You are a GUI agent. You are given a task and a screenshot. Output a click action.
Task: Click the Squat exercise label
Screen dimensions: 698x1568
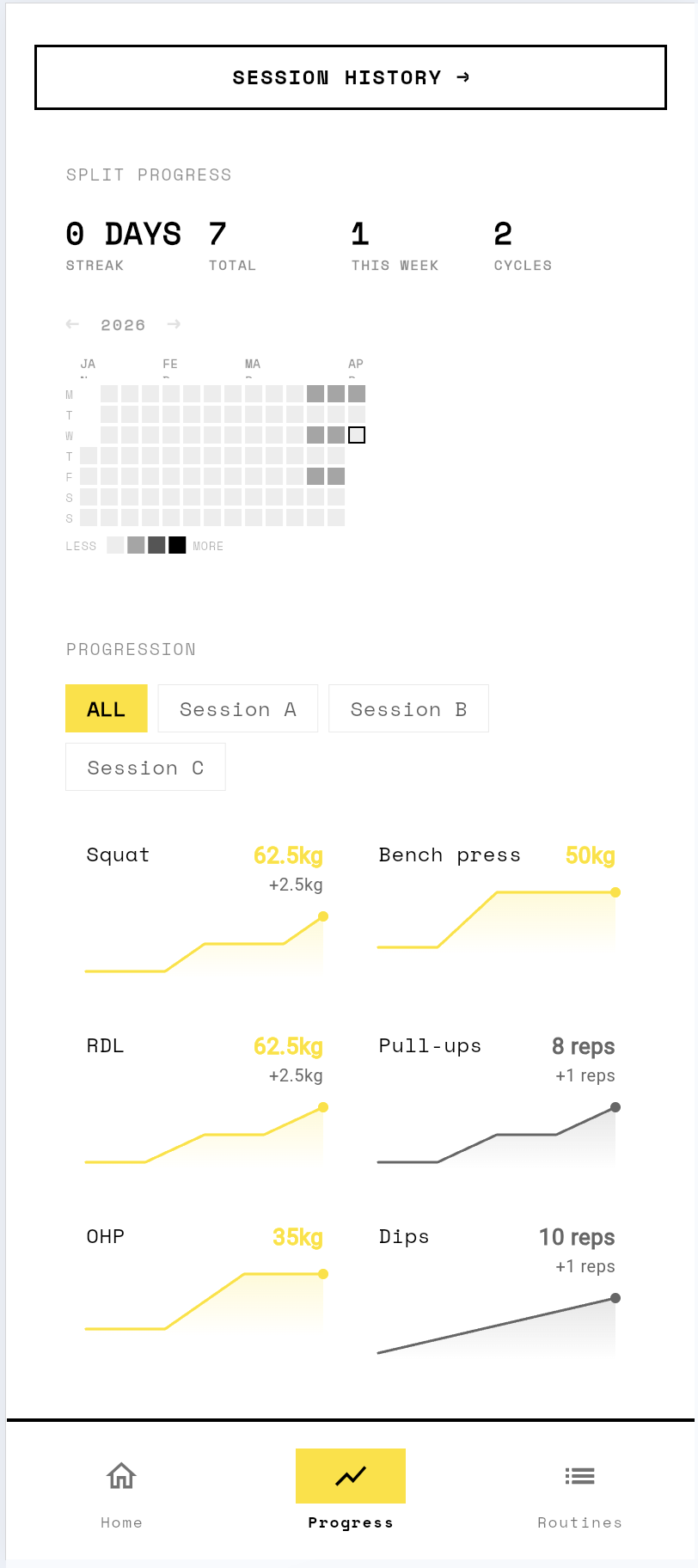coord(117,854)
